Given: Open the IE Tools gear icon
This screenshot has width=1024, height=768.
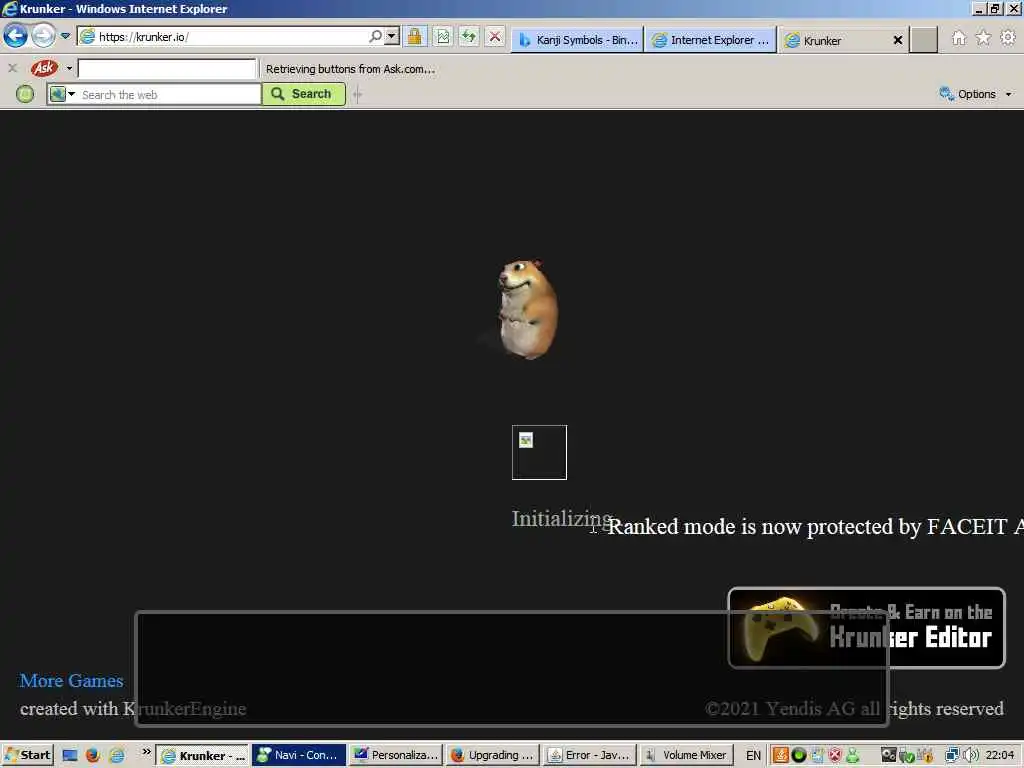Looking at the screenshot, I should 1008,38.
